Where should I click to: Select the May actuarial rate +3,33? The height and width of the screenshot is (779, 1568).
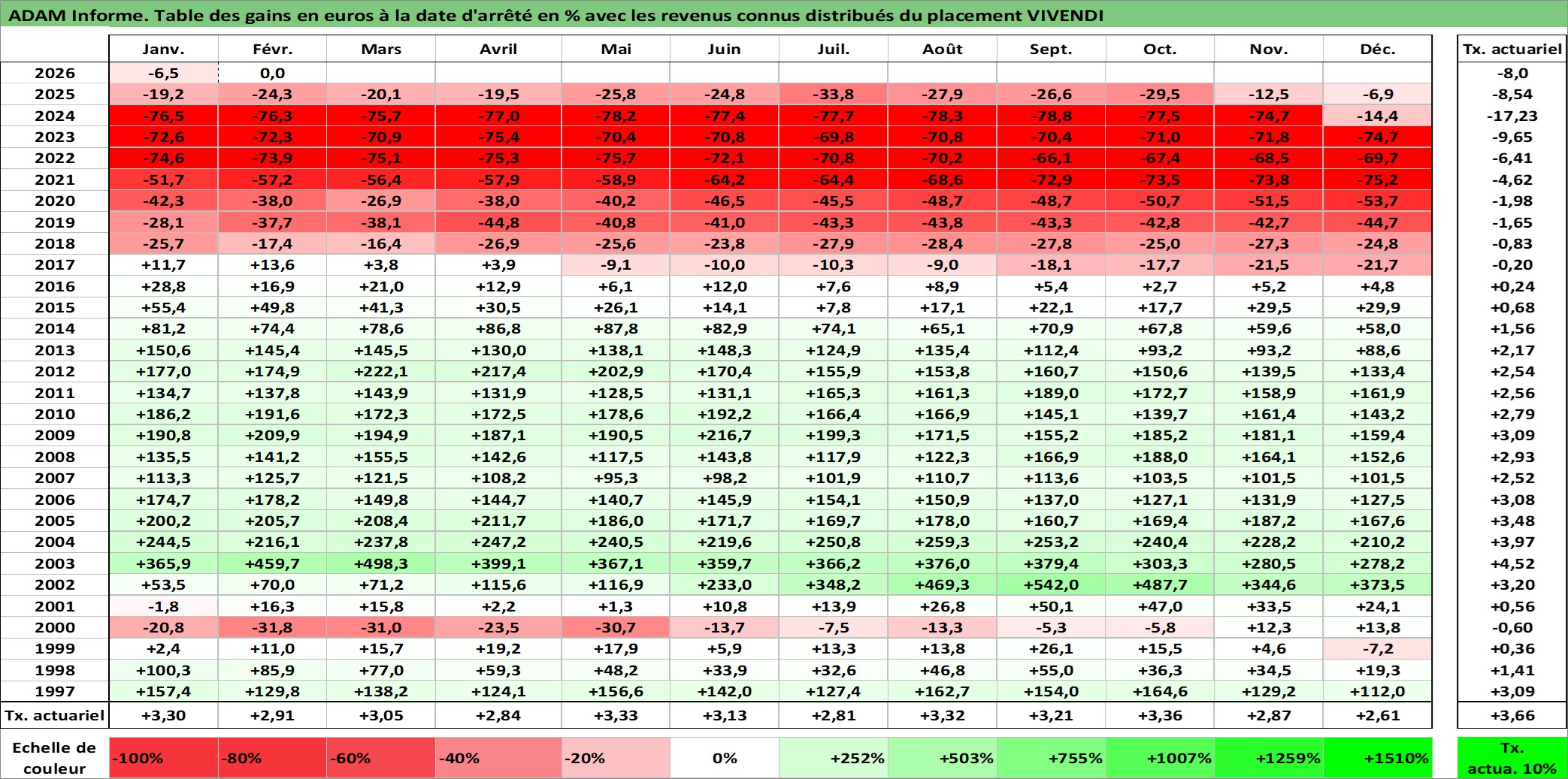tap(616, 715)
